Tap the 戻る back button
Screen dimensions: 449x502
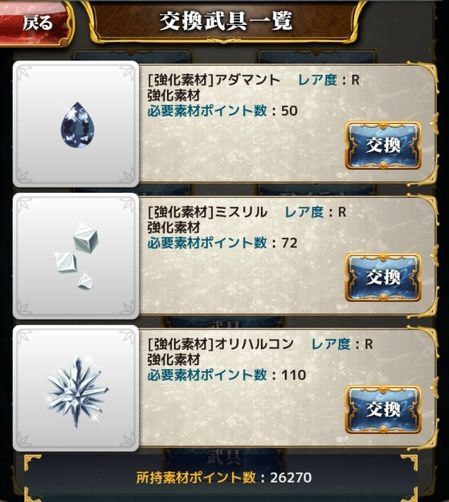point(35,23)
